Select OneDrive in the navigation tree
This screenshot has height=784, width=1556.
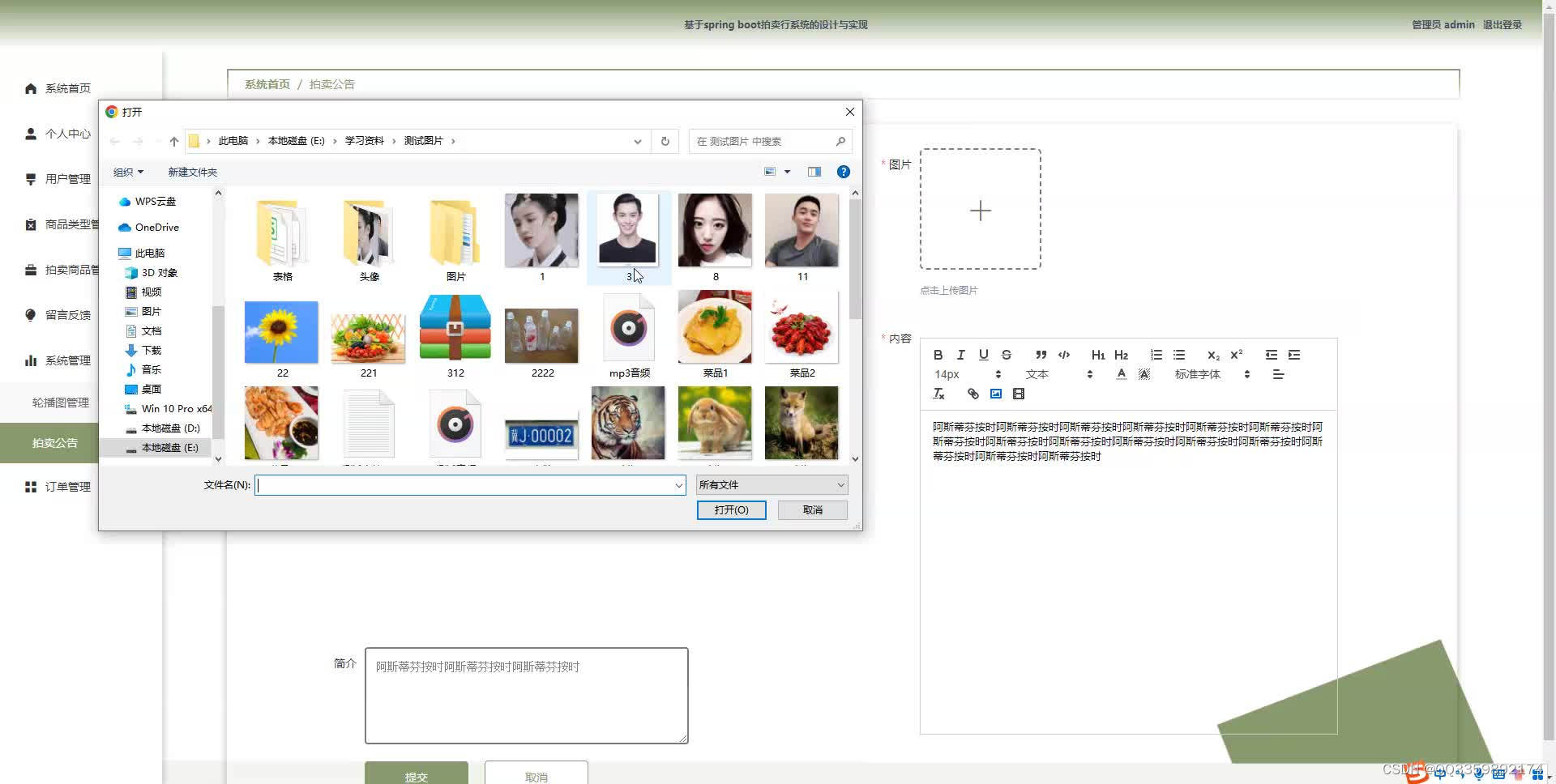pos(149,228)
